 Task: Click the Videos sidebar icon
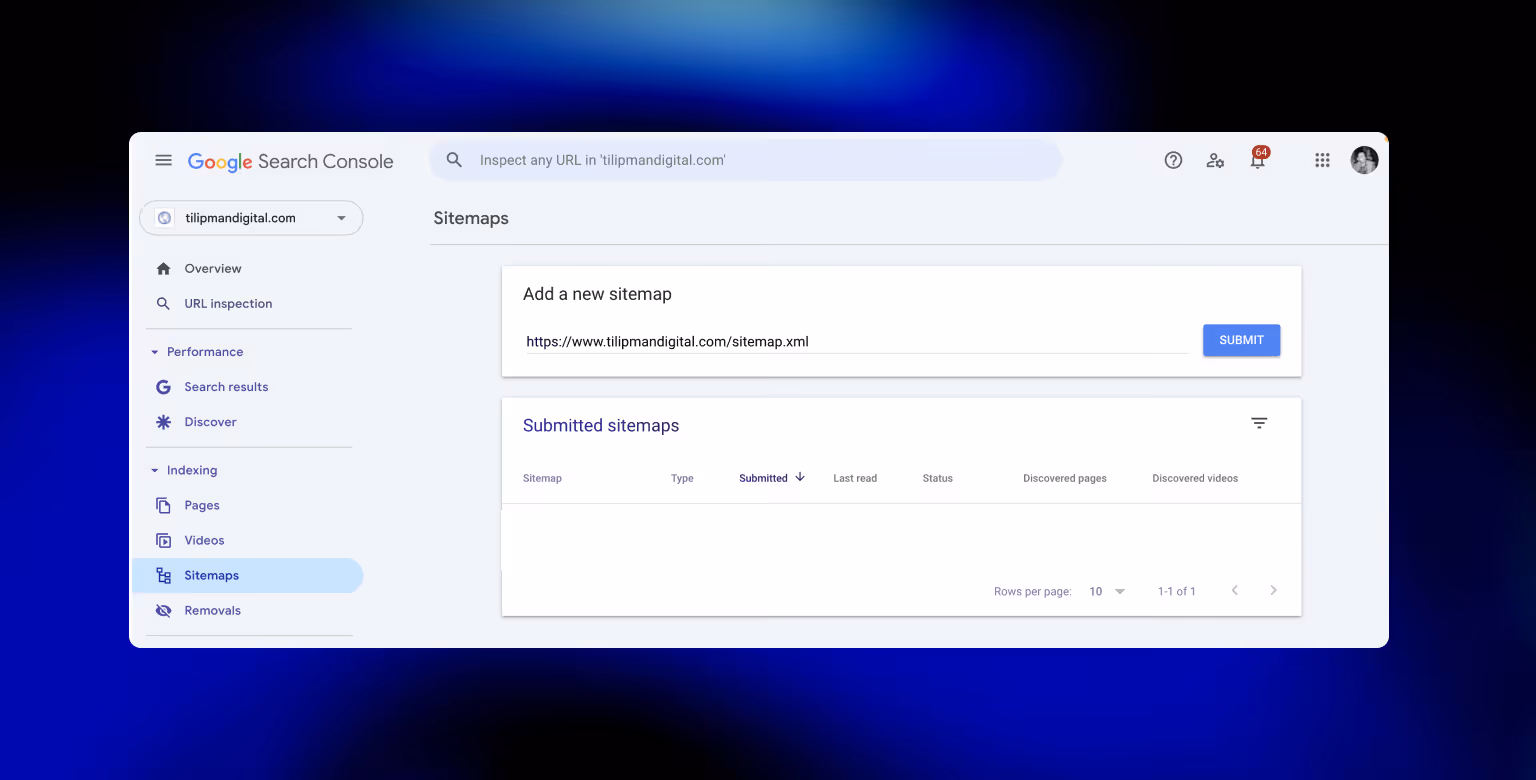click(x=163, y=540)
